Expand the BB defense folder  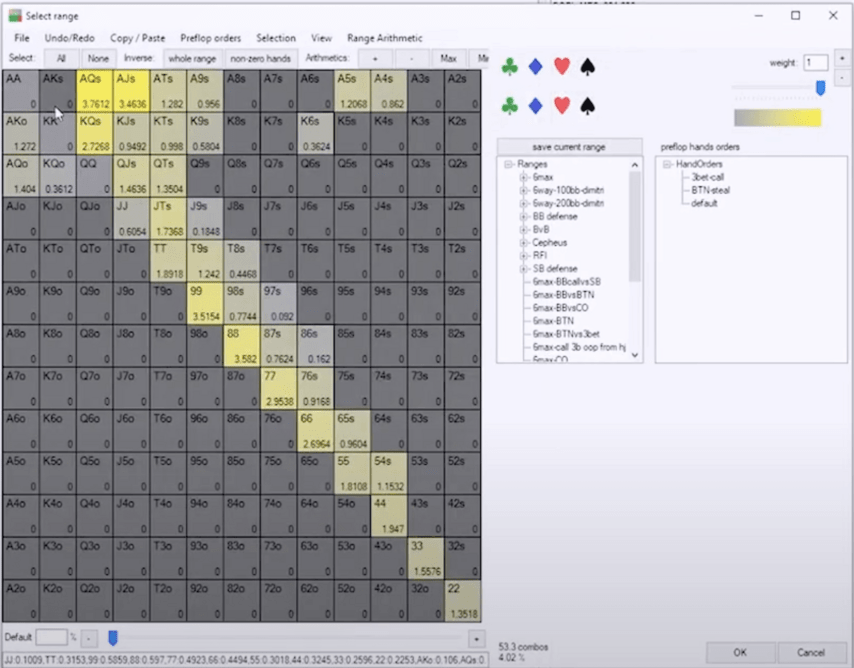click(523, 216)
